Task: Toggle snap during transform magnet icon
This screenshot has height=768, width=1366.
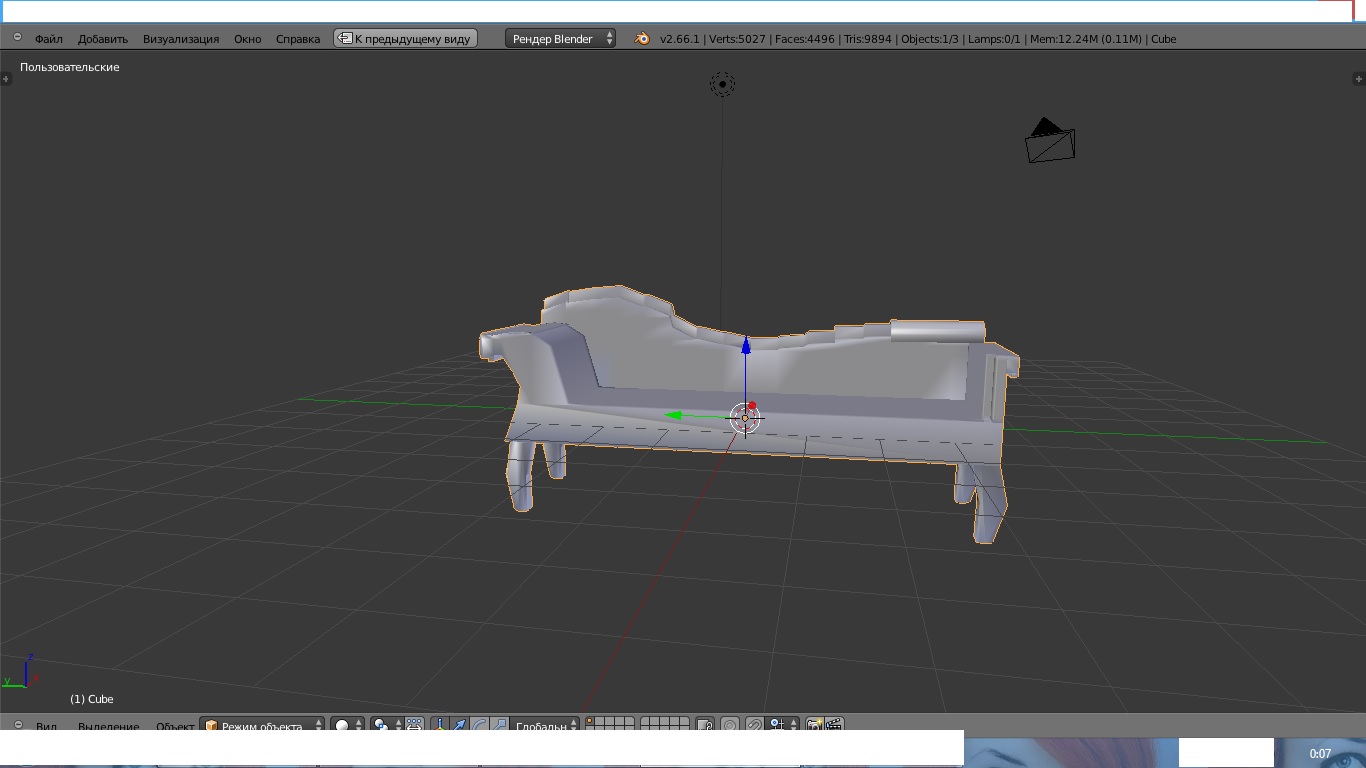Action: tap(755, 725)
